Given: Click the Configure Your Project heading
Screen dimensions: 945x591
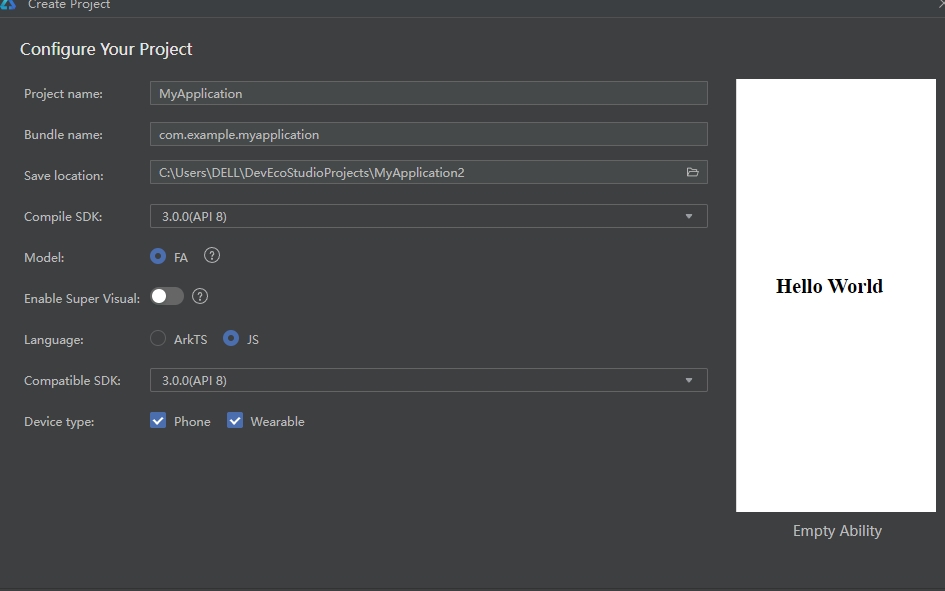Looking at the screenshot, I should click(106, 49).
